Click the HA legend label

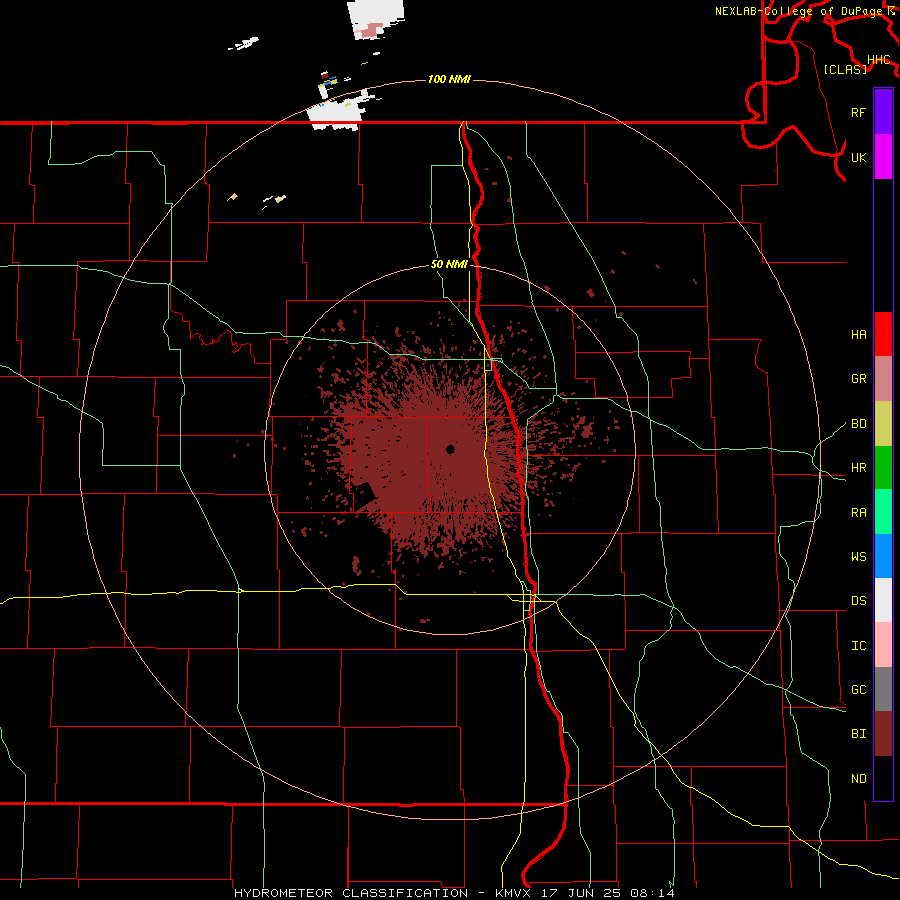click(859, 335)
